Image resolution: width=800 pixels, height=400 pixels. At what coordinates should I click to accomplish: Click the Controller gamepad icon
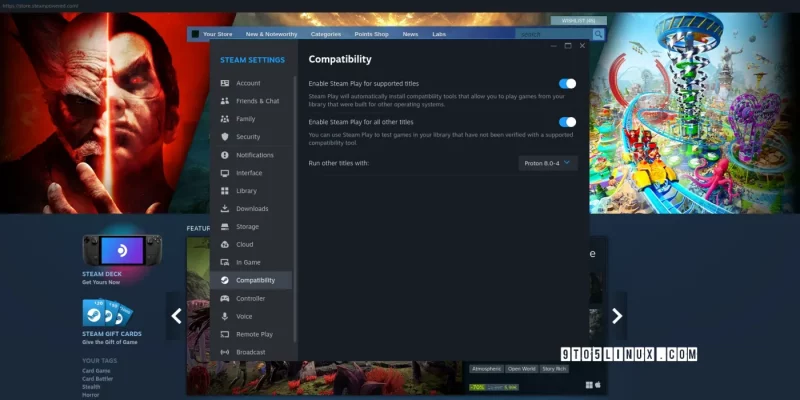[x=224, y=298]
